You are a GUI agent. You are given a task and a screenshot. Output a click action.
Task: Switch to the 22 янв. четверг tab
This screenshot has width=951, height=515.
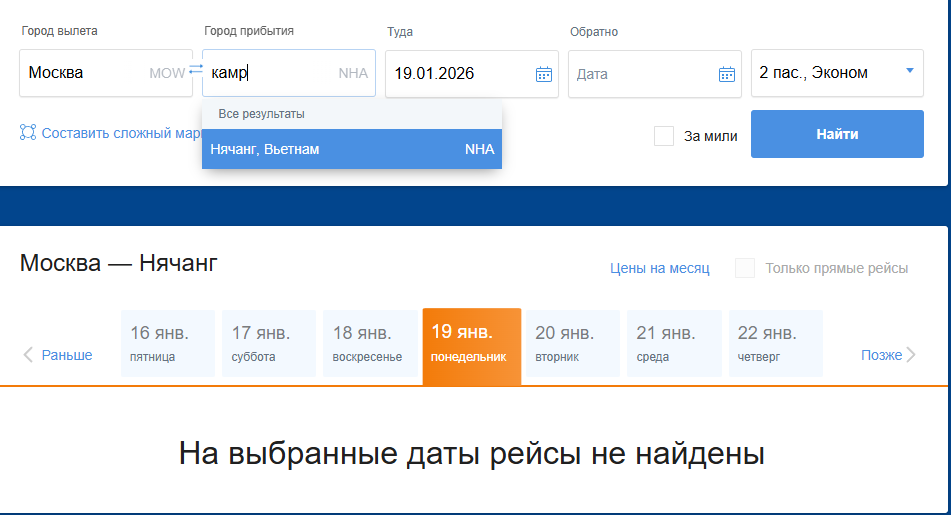point(775,343)
